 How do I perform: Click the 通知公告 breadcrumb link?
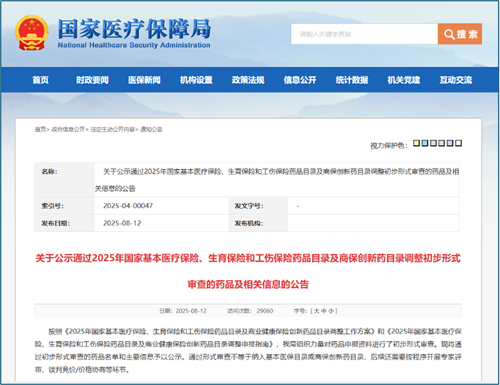(x=151, y=129)
